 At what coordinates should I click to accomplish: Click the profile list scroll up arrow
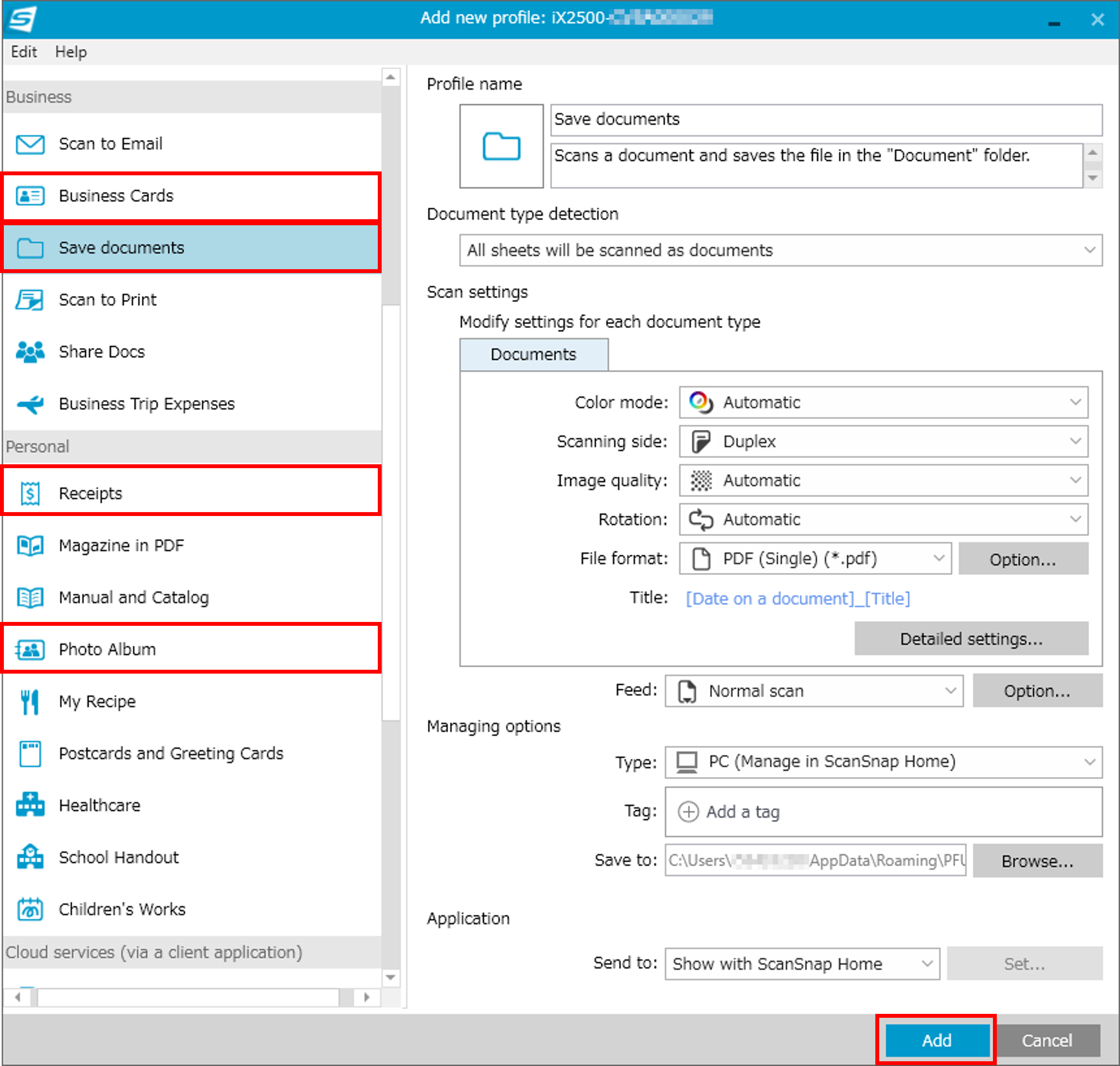[x=390, y=77]
